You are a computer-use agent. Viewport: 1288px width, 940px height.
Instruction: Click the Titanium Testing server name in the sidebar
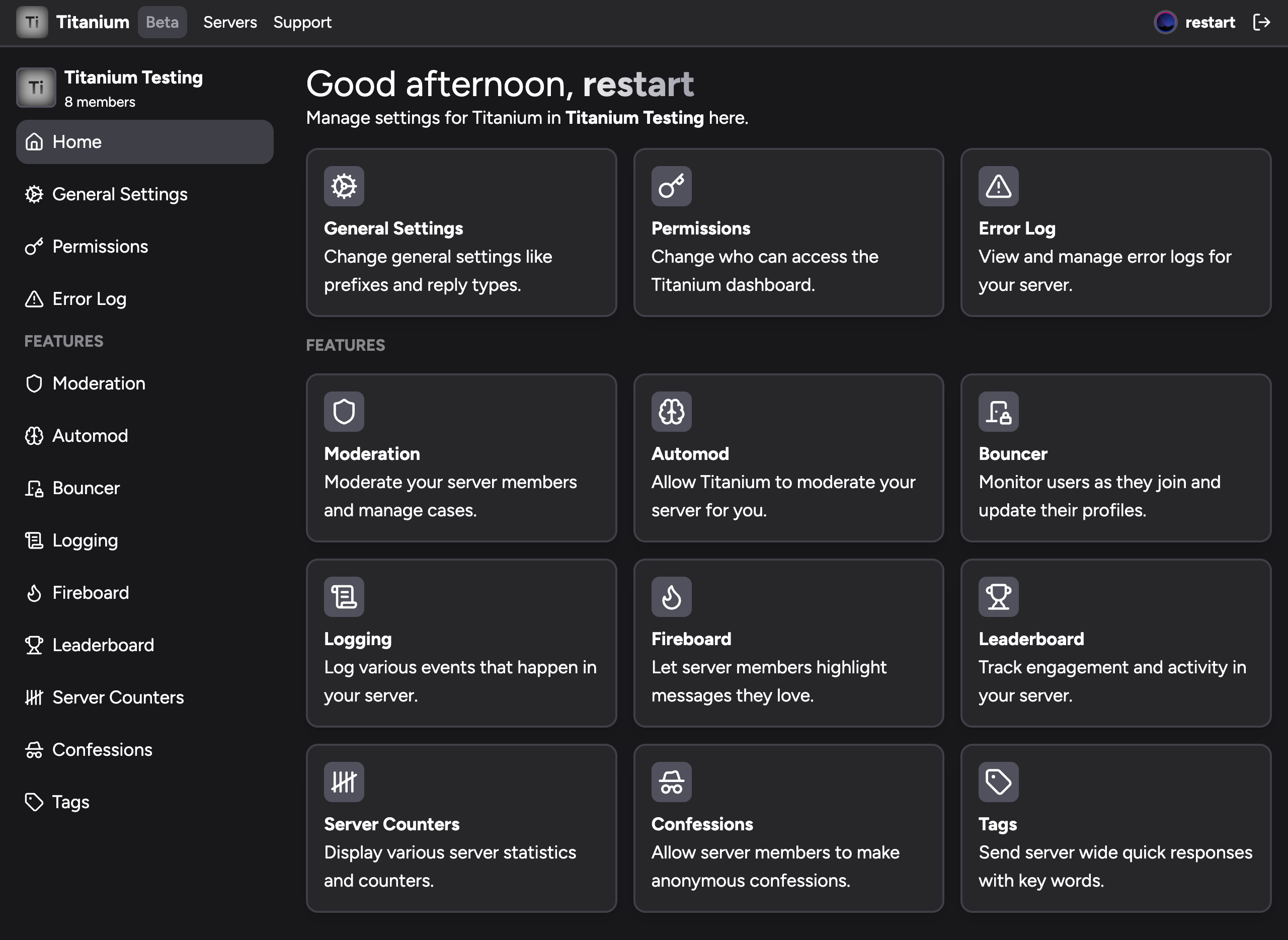point(133,77)
